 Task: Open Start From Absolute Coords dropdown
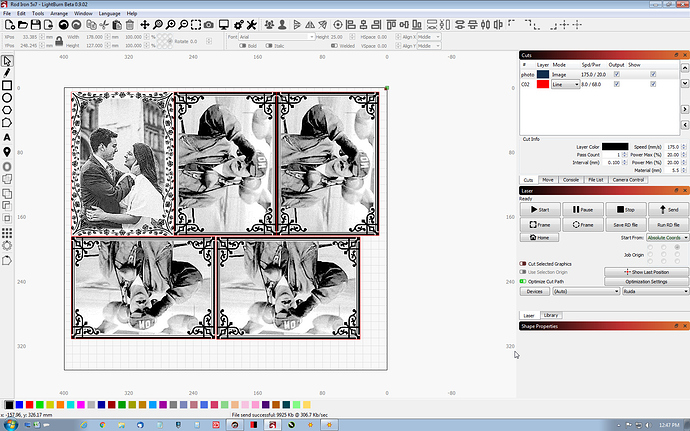click(x=668, y=238)
